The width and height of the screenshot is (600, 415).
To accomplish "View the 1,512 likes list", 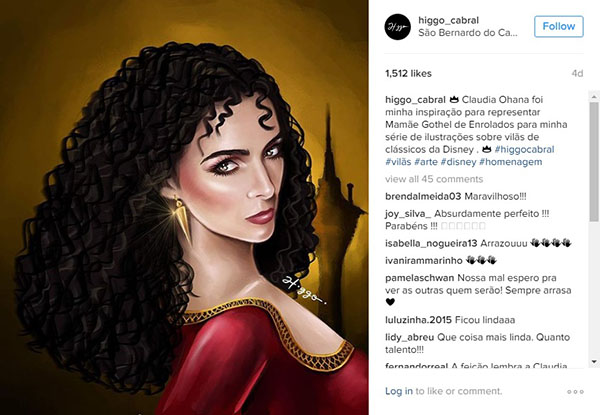I will tap(408, 73).
